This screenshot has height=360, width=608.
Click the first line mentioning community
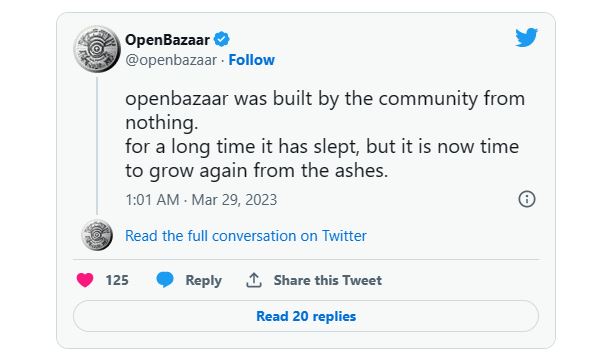(325, 99)
